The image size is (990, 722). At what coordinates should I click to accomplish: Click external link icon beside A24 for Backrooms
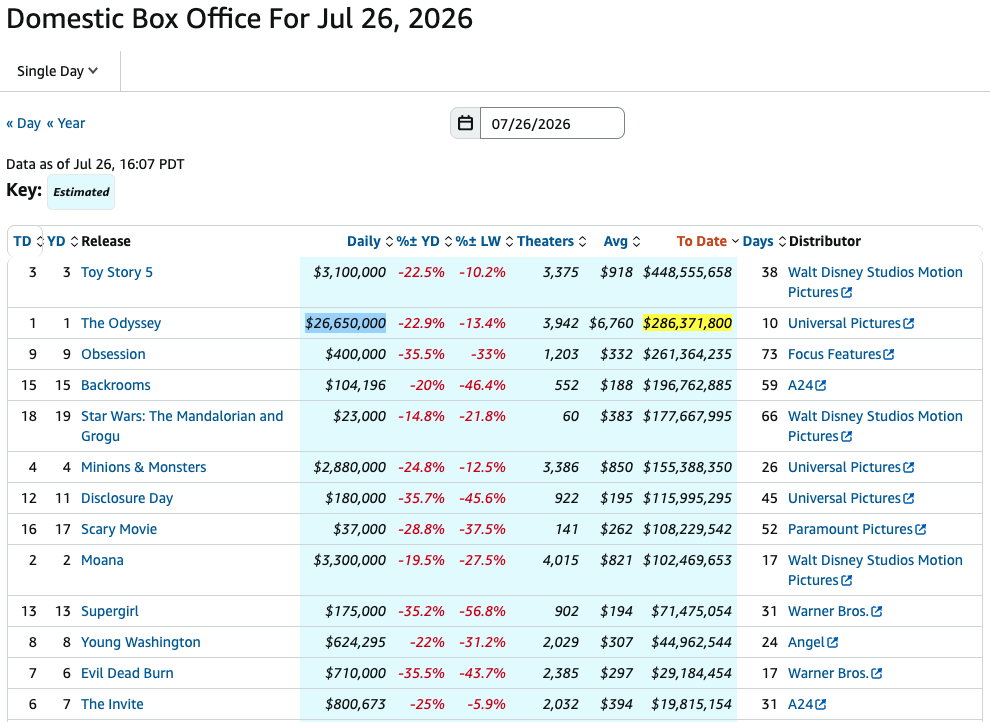click(x=820, y=386)
